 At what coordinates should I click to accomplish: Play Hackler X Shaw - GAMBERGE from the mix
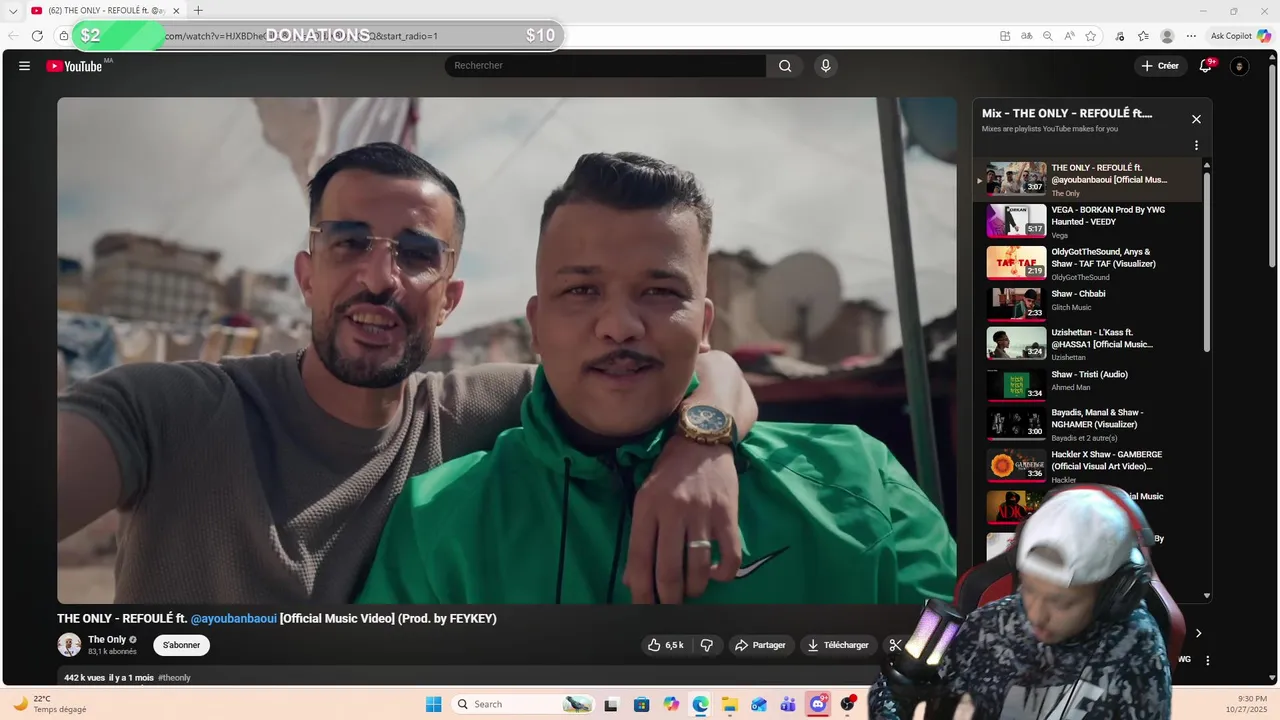pyautogui.click(x=1086, y=466)
